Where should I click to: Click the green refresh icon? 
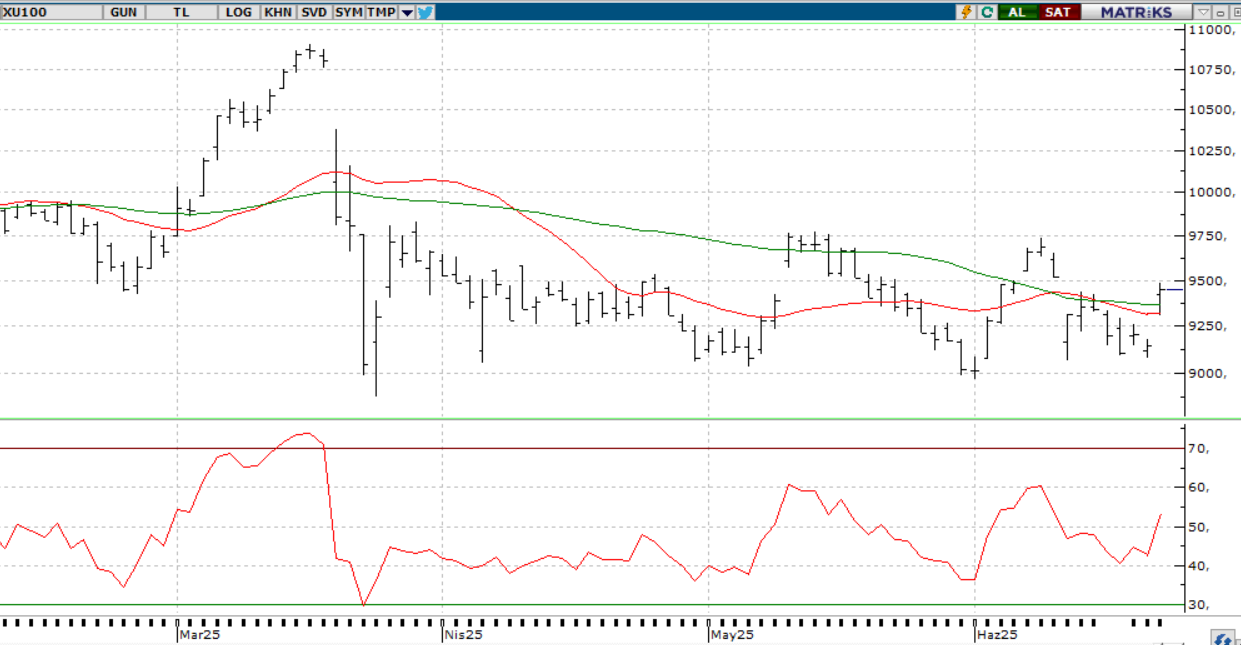click(987, 12)
